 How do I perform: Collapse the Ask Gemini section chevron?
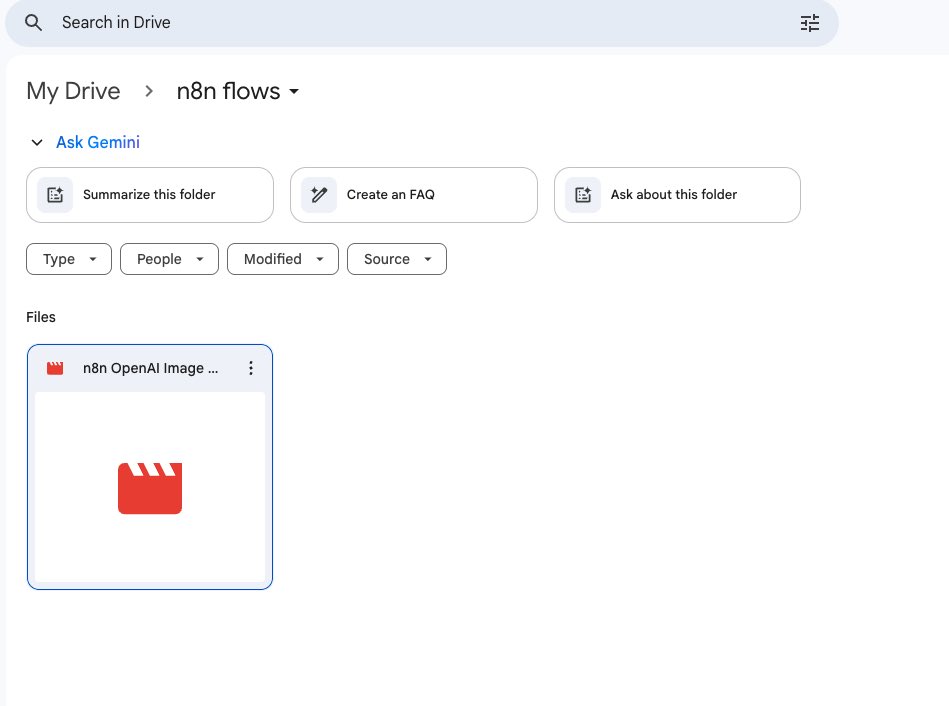(37, 143)
